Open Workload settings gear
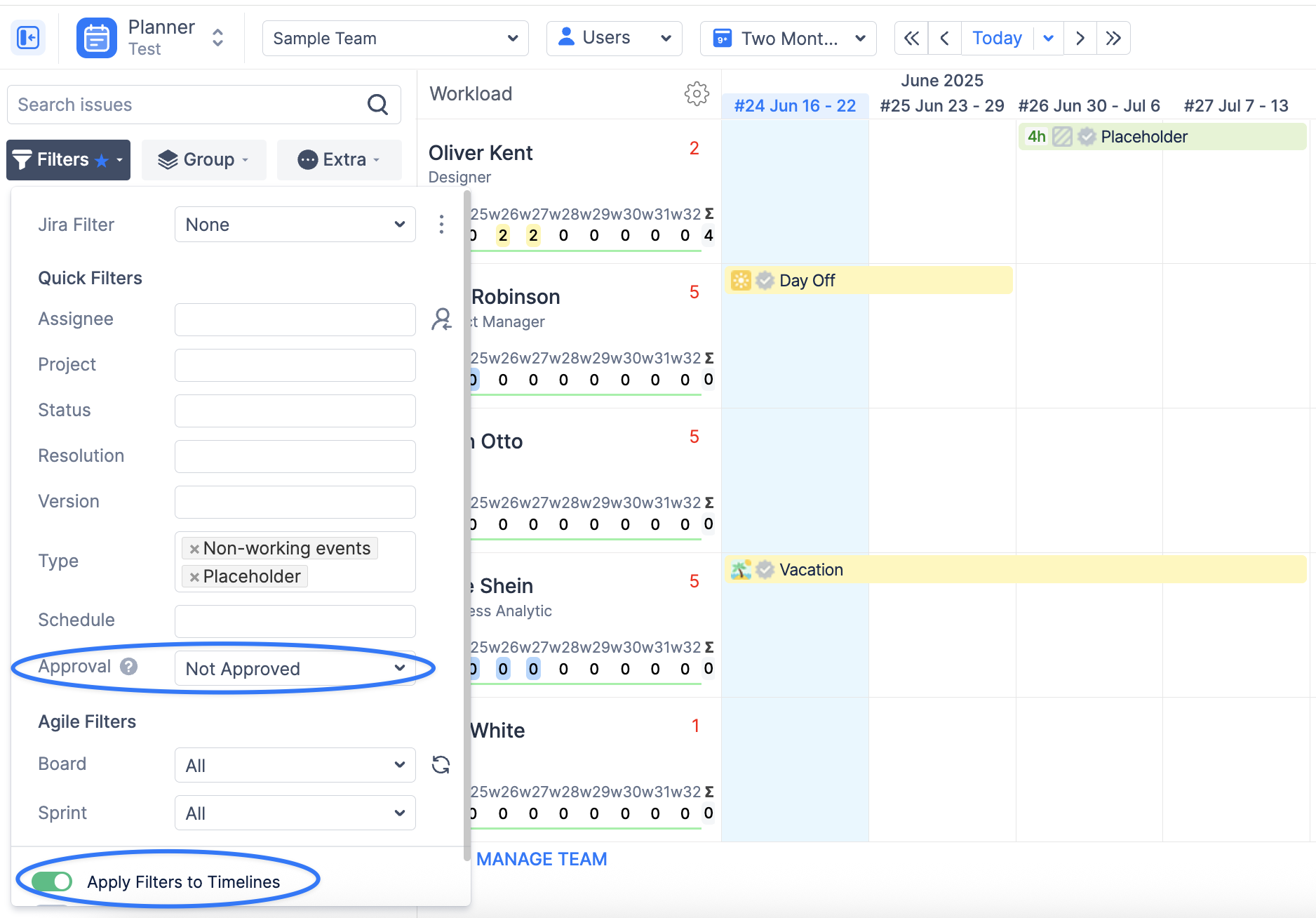Screen dimensions: 1316x918 click(x=696, y=93)
